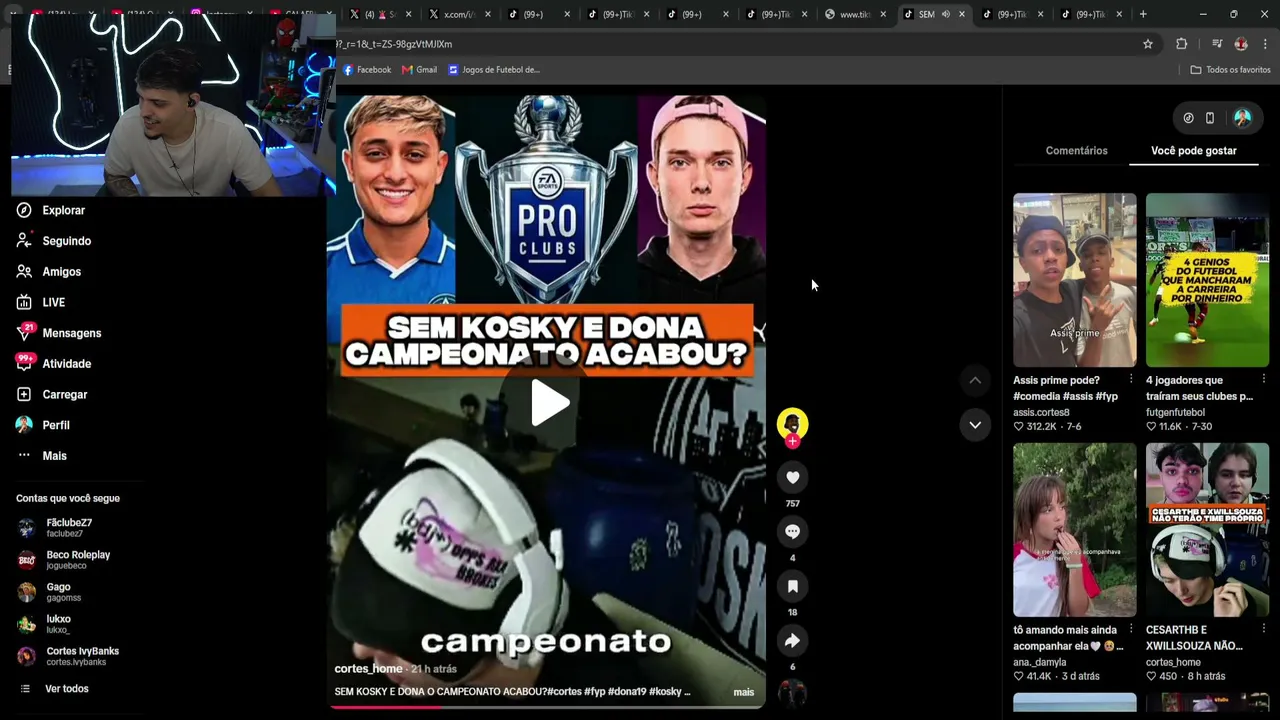Open the Facebook bookmark
Viewport: 1280px width, 720px height.
click(367, 70)
